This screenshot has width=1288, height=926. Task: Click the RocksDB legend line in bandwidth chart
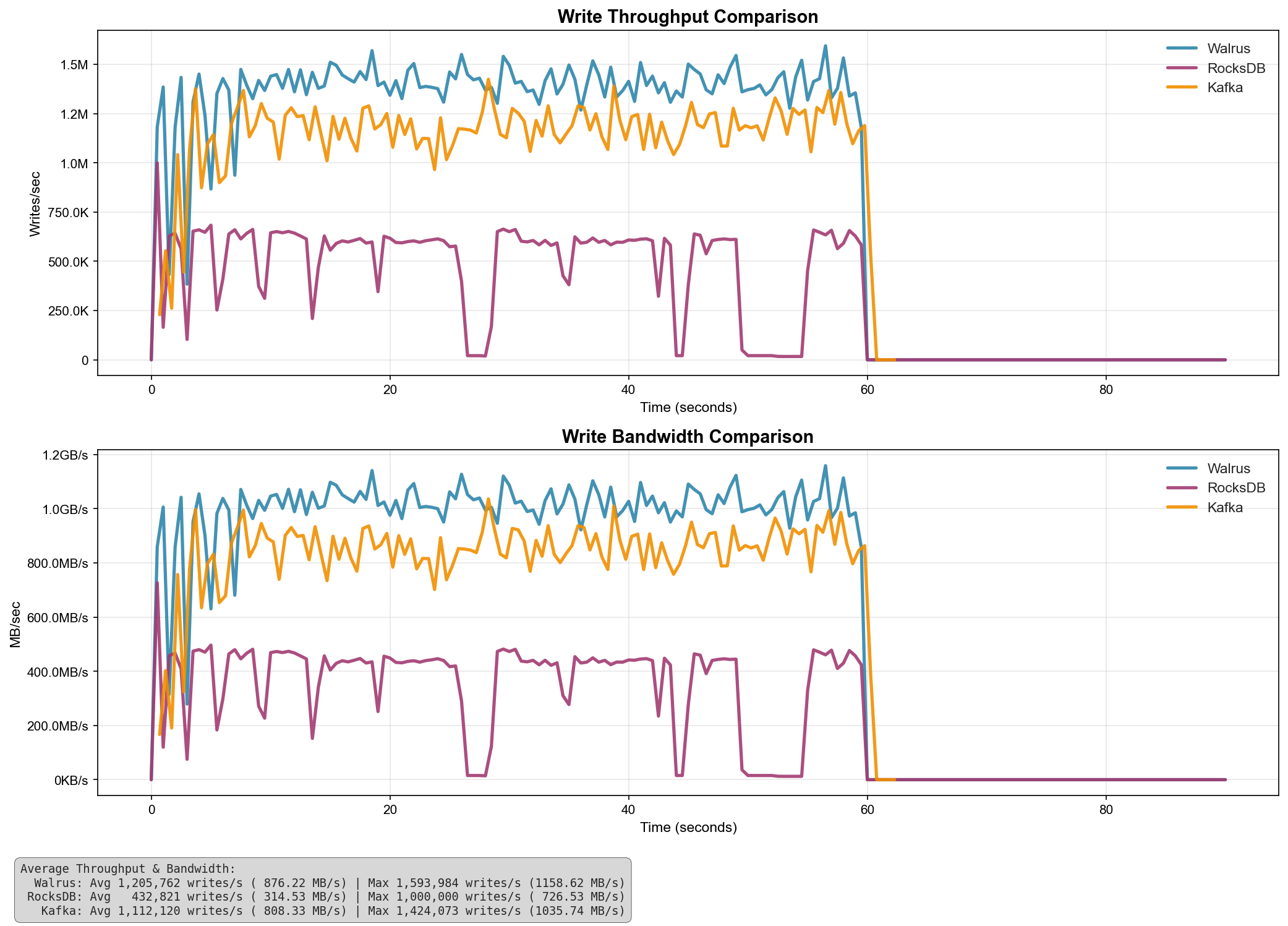click(x=1182, y=488)
